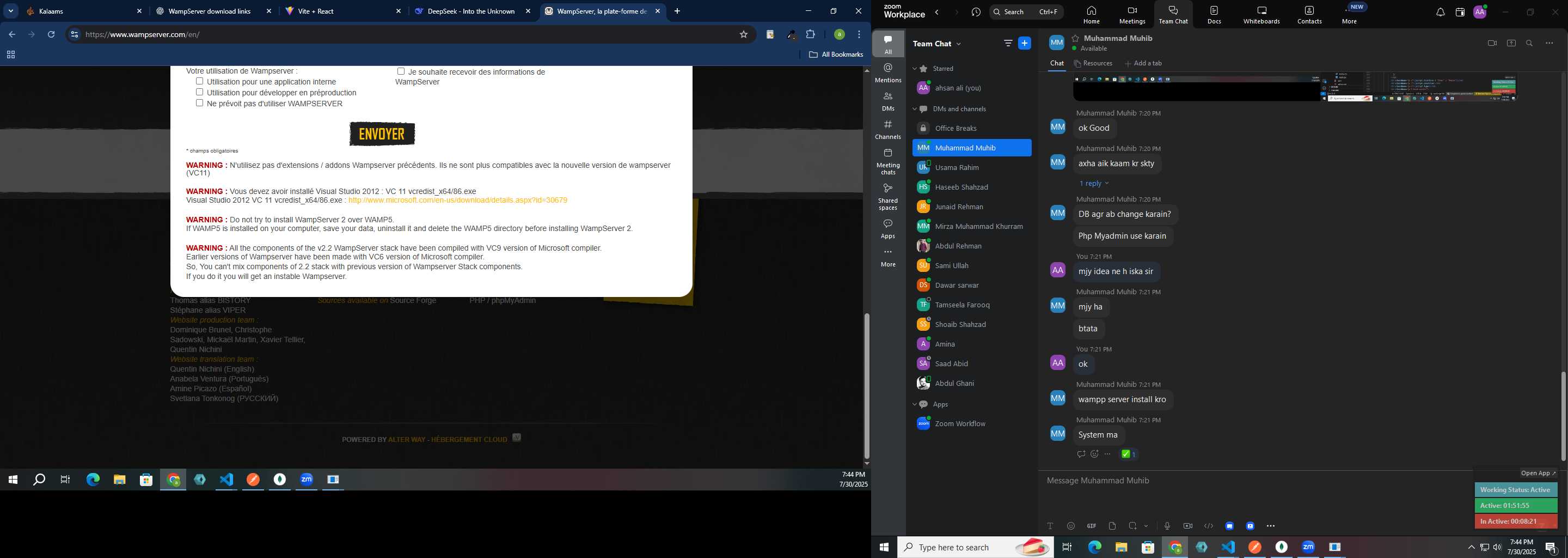The height and width of the screenshot is (558, 1568).
Task: Open Team Chat filter icon
Action: click(1008, 43)
